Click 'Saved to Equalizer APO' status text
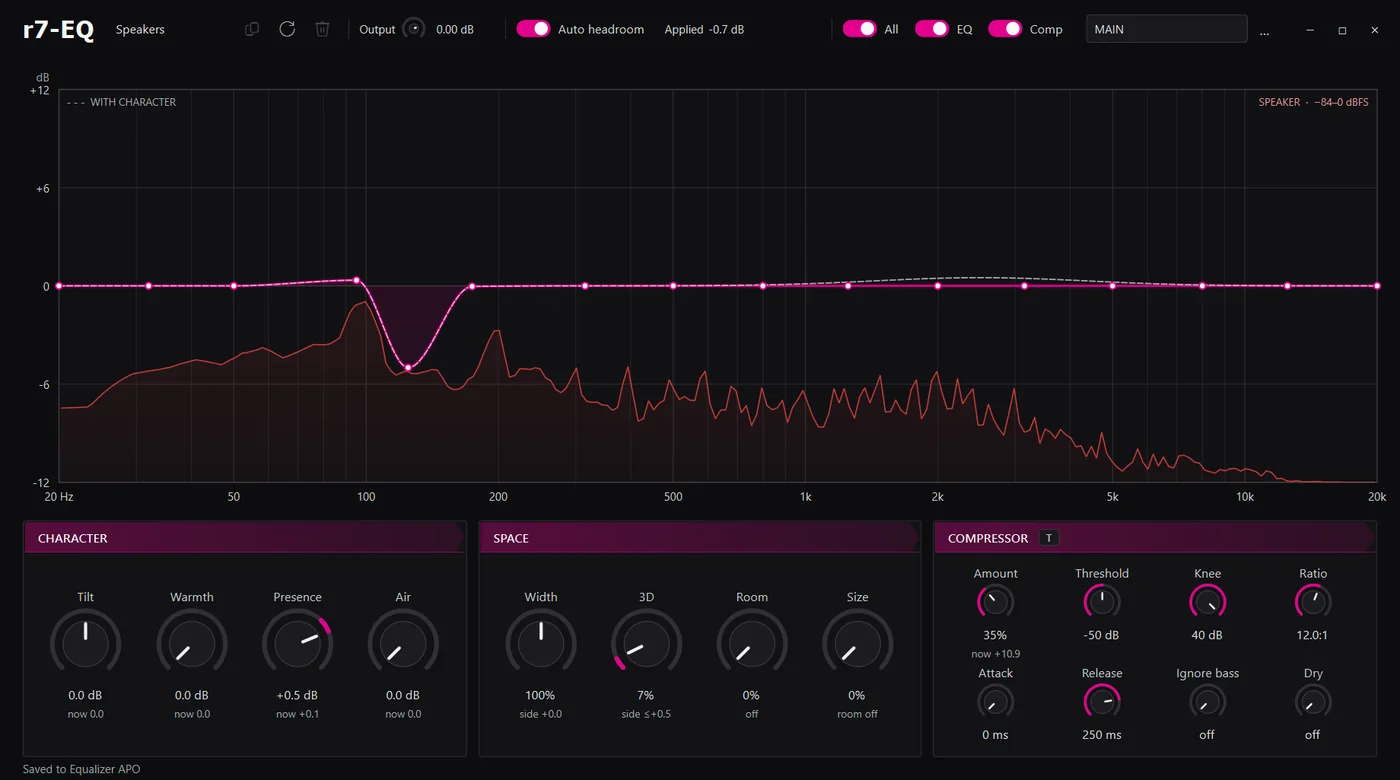Viewport: 1400px width, 780px height. tap(82, 769)
